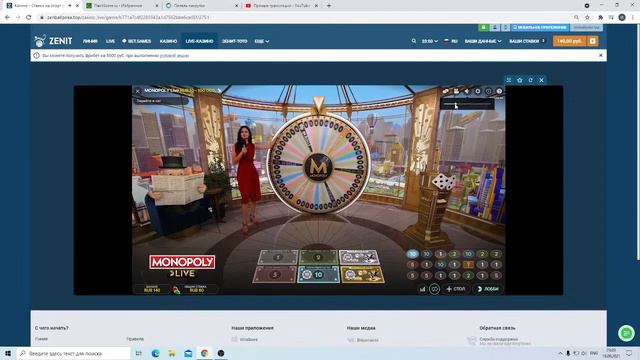Toggle game fullscreen icon above frame
The width and height of the screenshot is (640, 360).
(509, 80)
